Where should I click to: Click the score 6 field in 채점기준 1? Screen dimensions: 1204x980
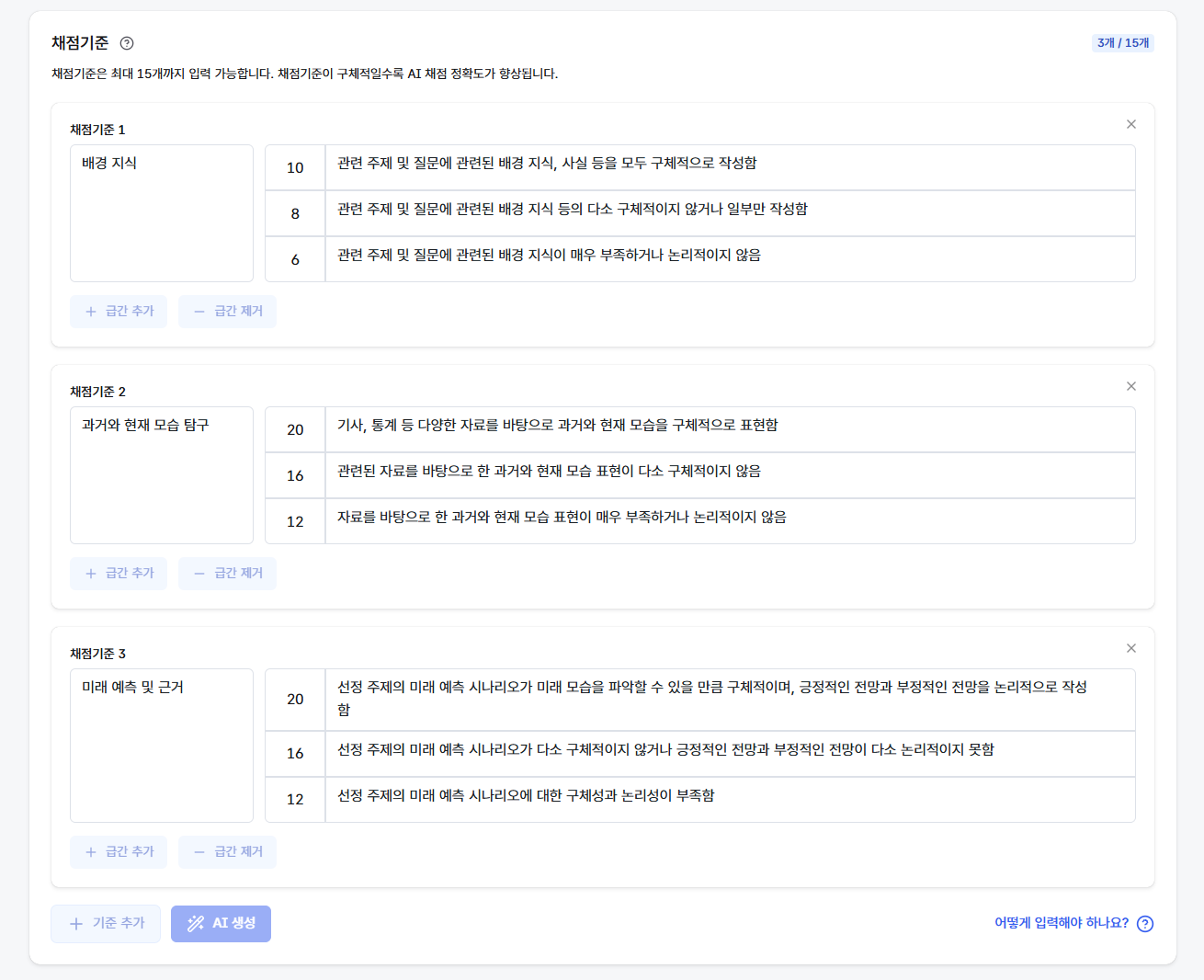pos(295,259)
